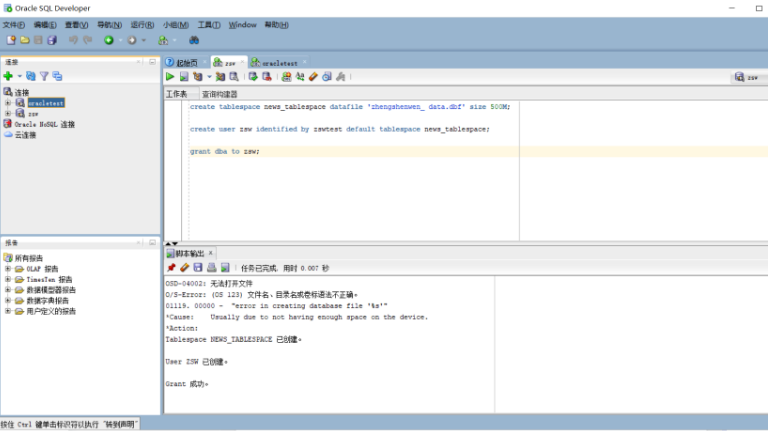
Task: Open the Window menu
Action: pyautogui.click(x=242, y=24)
